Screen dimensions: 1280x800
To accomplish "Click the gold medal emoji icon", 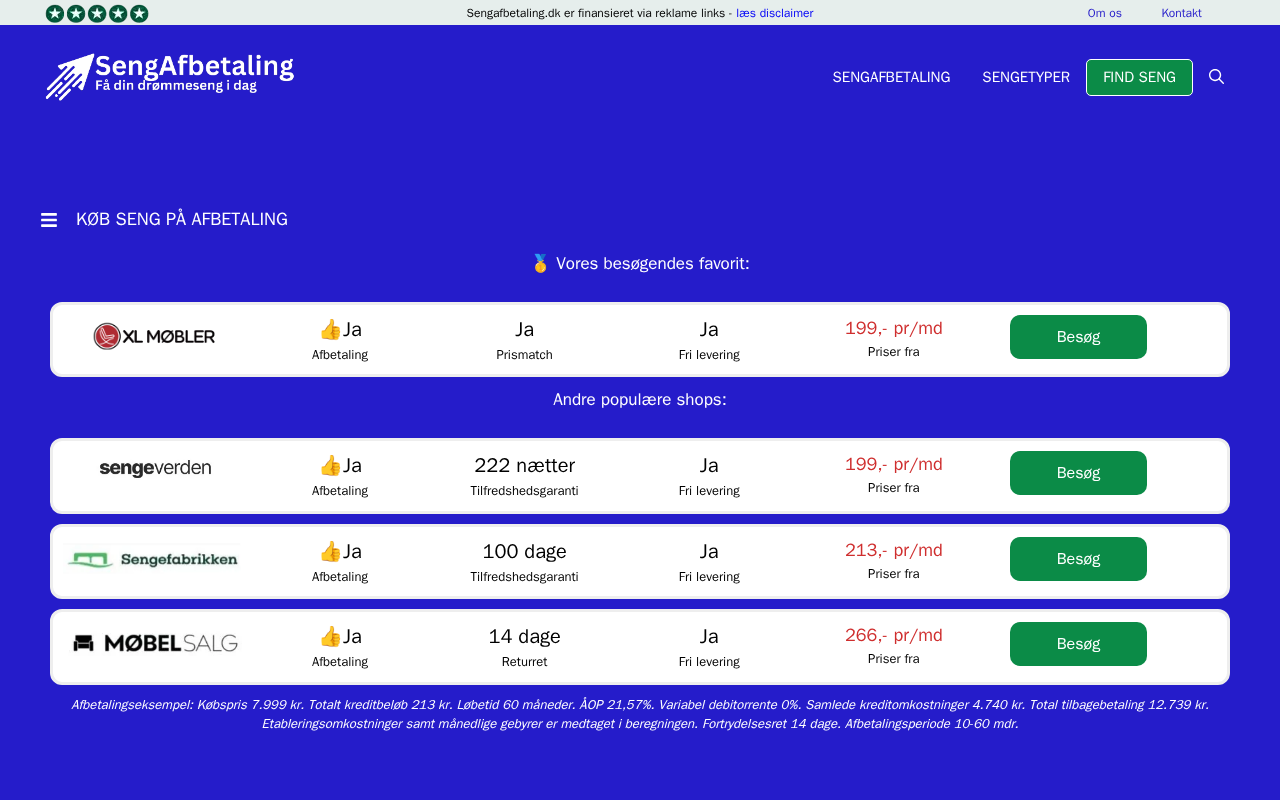I will click(540, 263).
